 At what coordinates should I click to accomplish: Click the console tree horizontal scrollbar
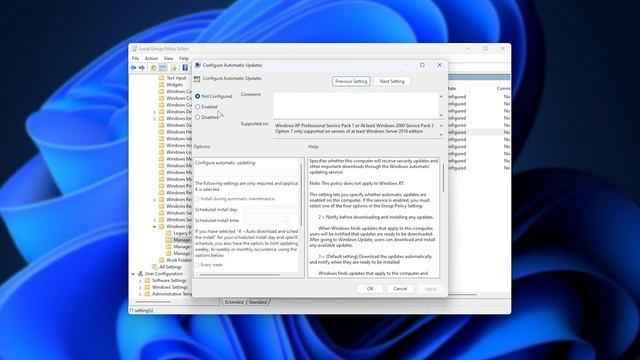(153, 302)
